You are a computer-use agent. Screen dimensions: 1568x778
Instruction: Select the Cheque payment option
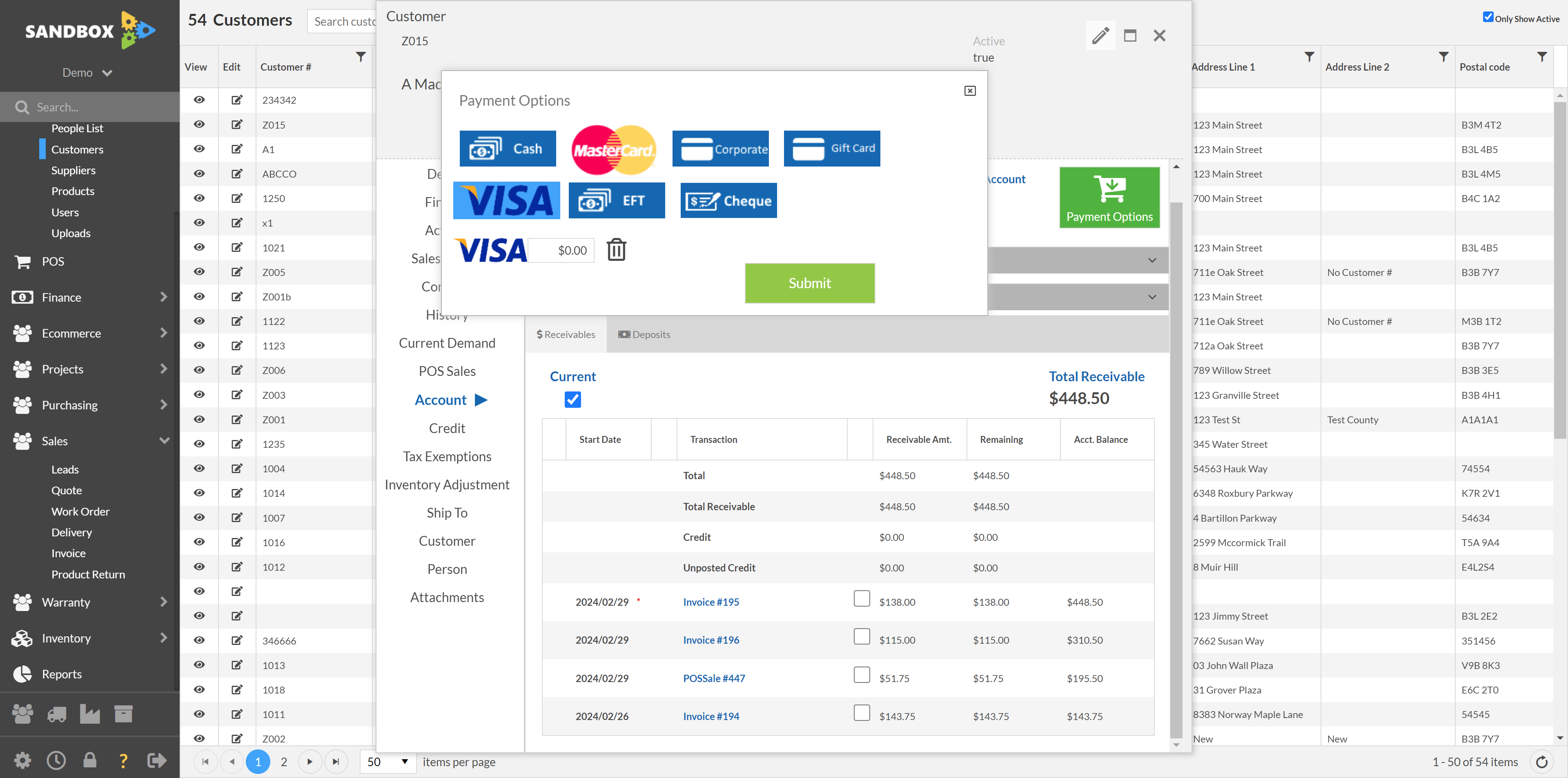(x=728, y=200)
